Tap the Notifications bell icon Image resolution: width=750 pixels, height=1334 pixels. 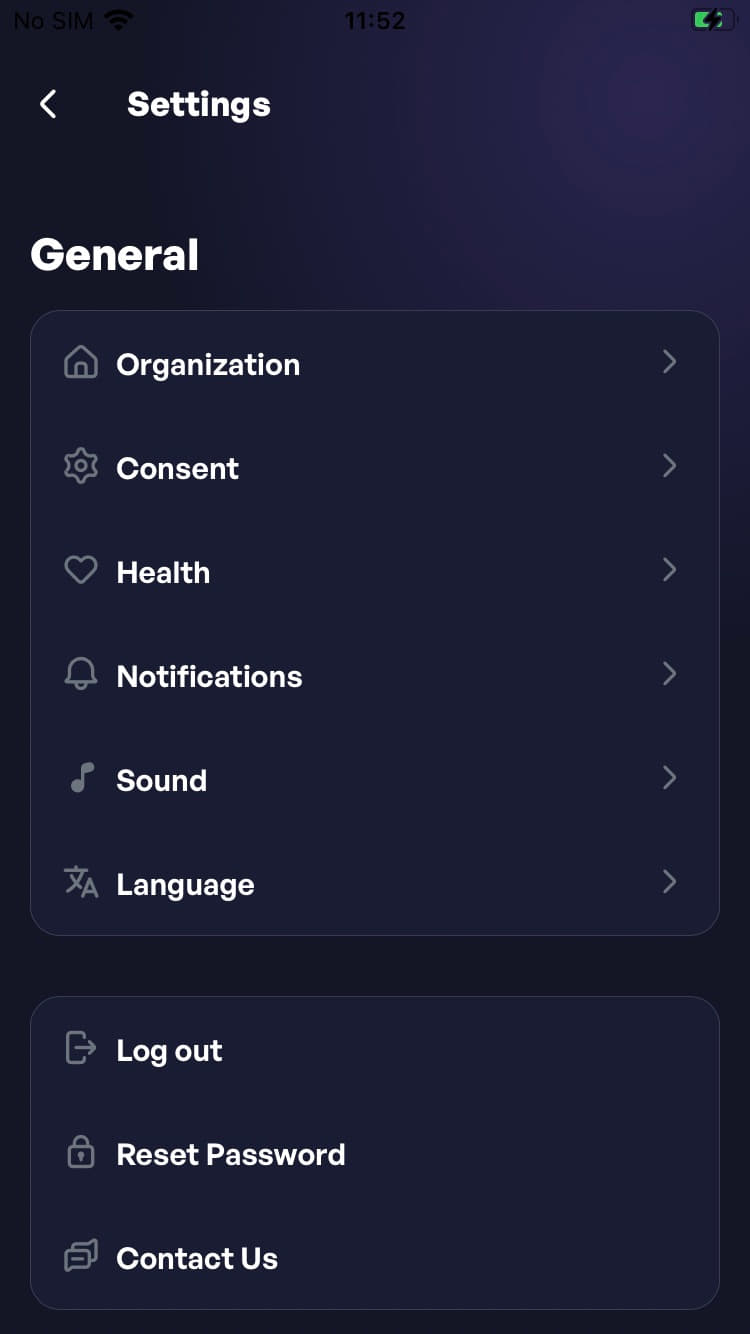tap(81, 675)
